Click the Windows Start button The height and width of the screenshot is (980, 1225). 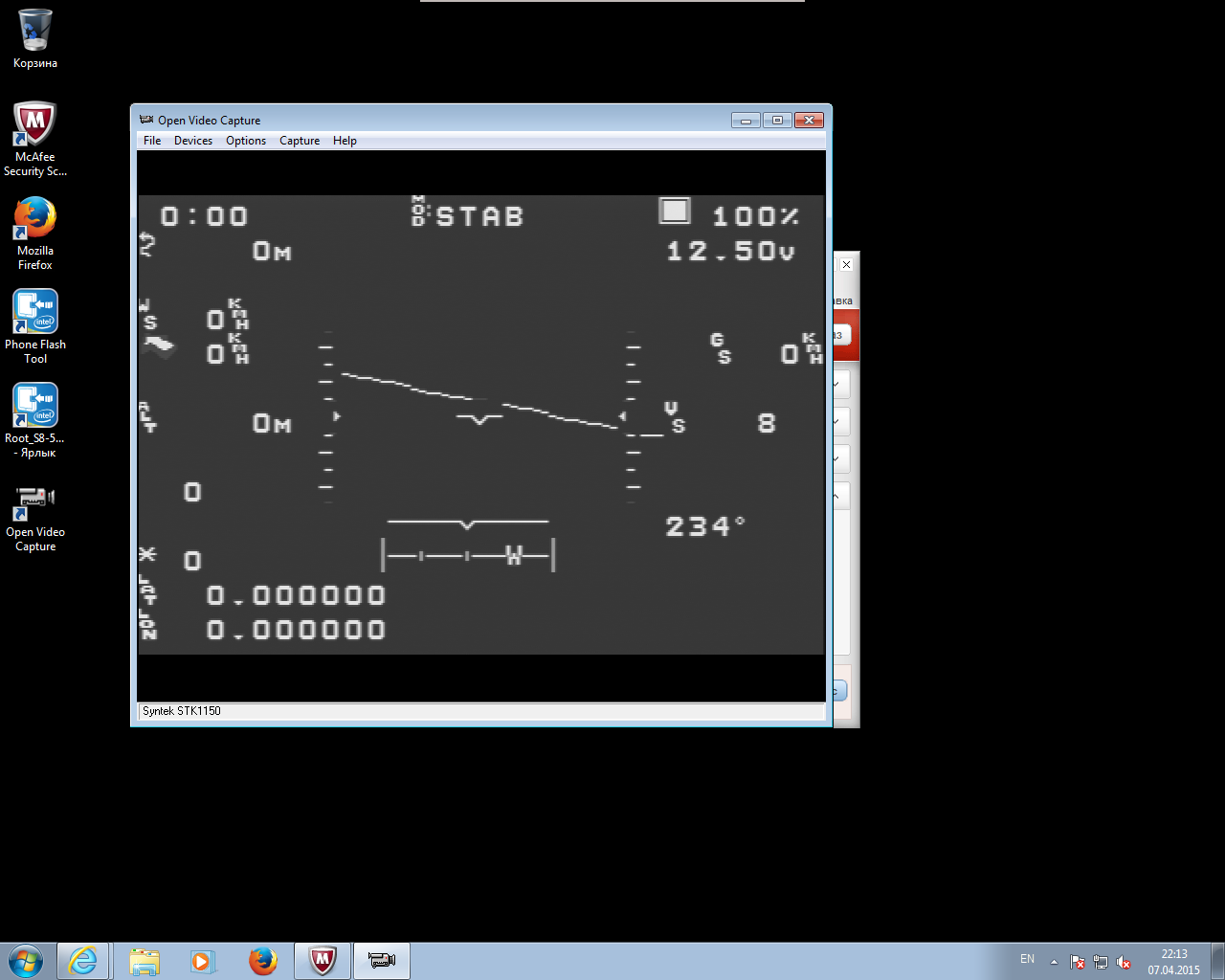26,961
